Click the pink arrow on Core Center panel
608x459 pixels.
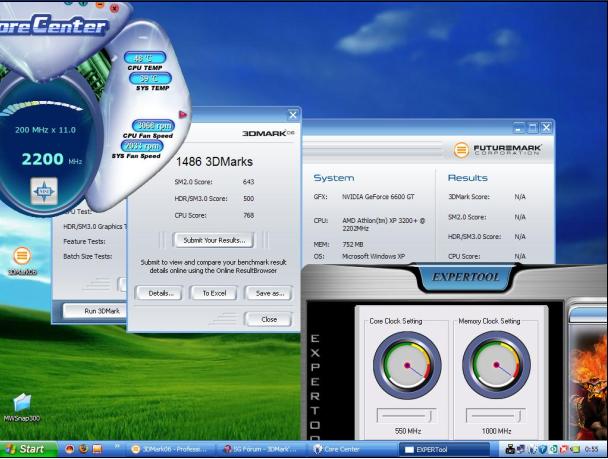[183, 115]
